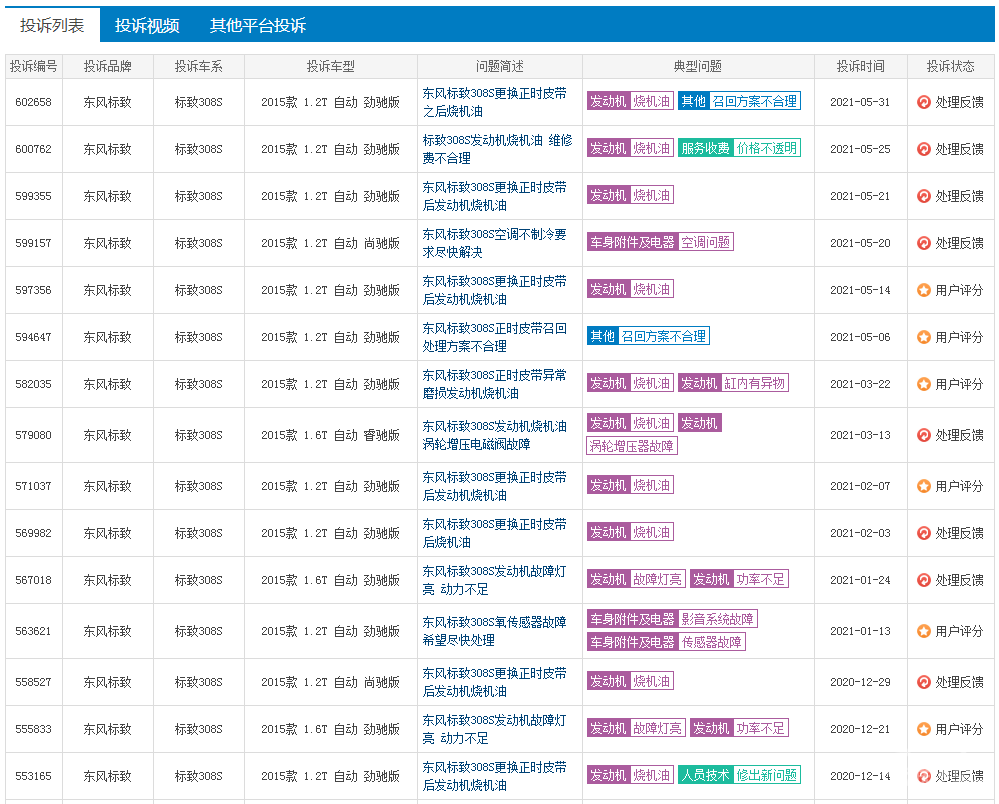999x804 pixels.
Task: Click 投诉时间 column header
Action: pos(860,66)
